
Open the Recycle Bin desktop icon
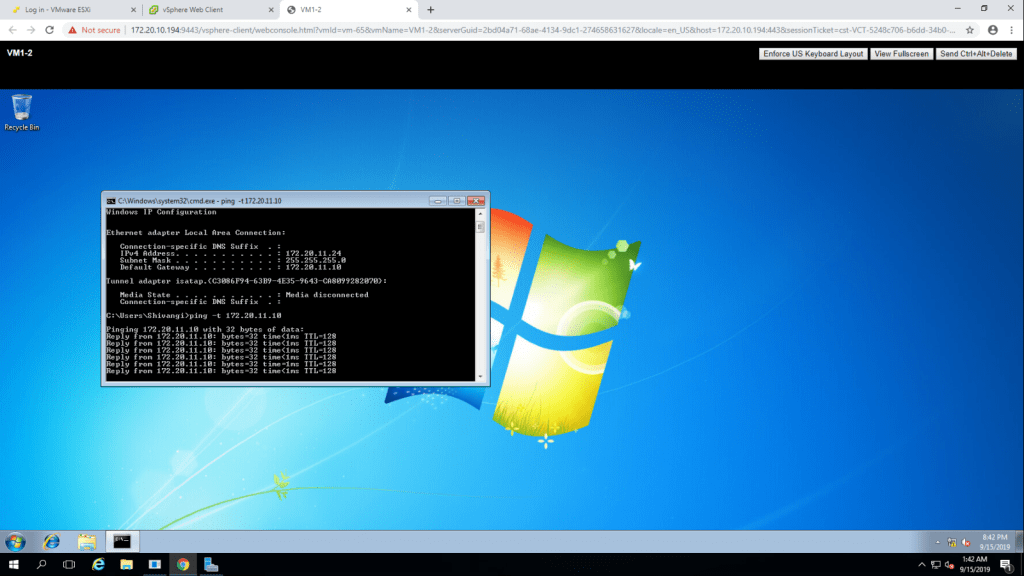(x=21, y=110)
